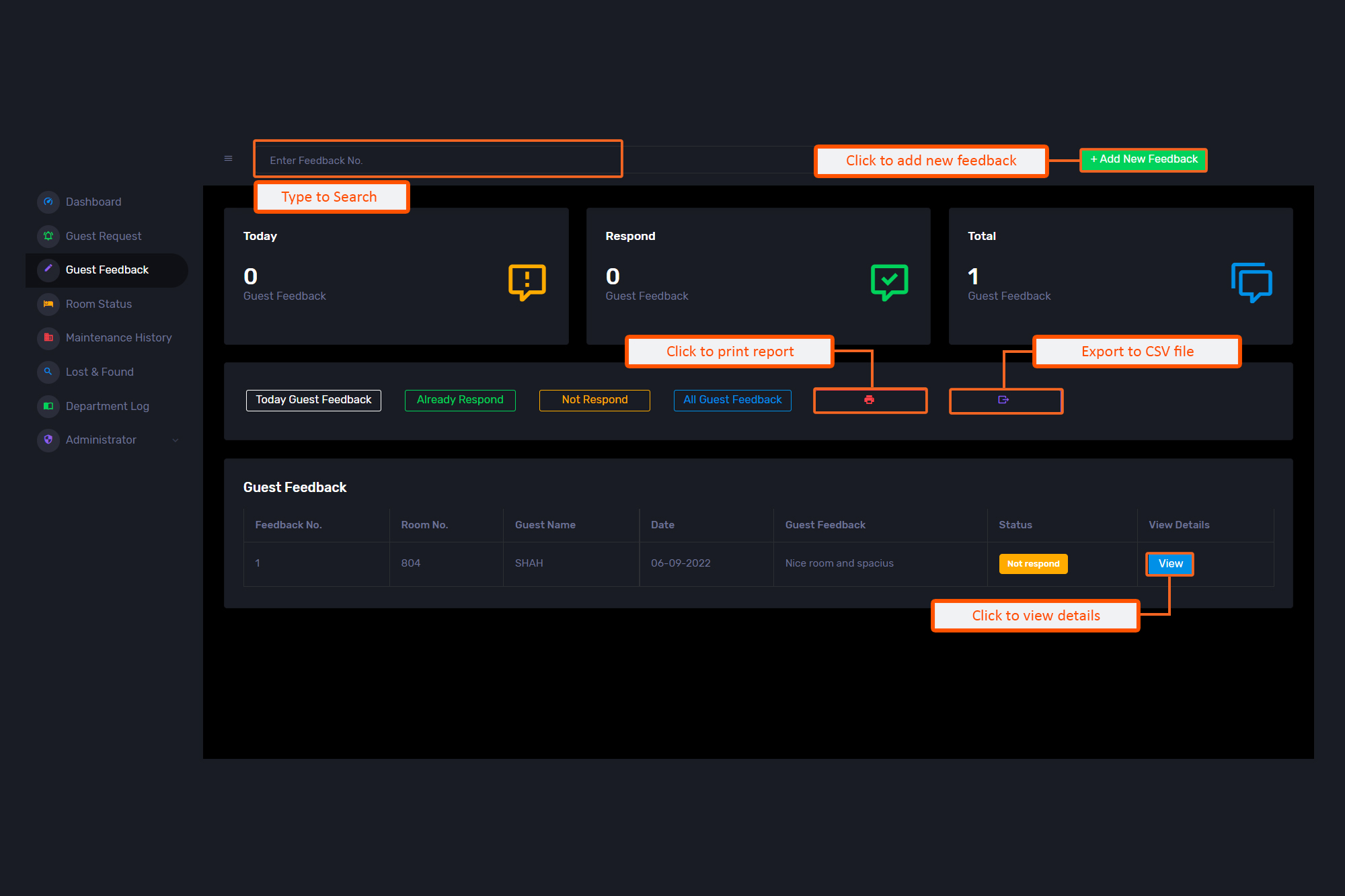Open Maintenance History menu item
The image size is (1345, 896).
coord(118,337)
